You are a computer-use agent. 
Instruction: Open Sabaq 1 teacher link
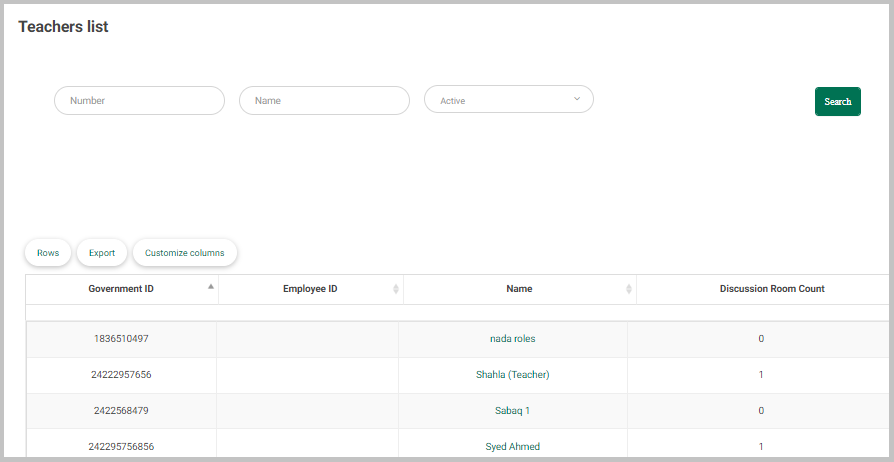(513, 411)
